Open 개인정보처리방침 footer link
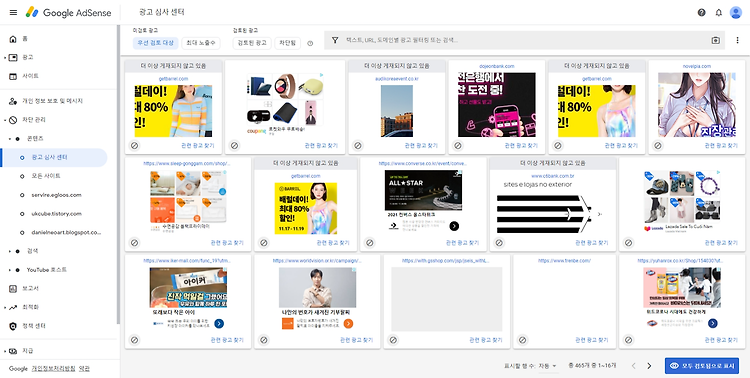750x378 pixels. [54, 368]
